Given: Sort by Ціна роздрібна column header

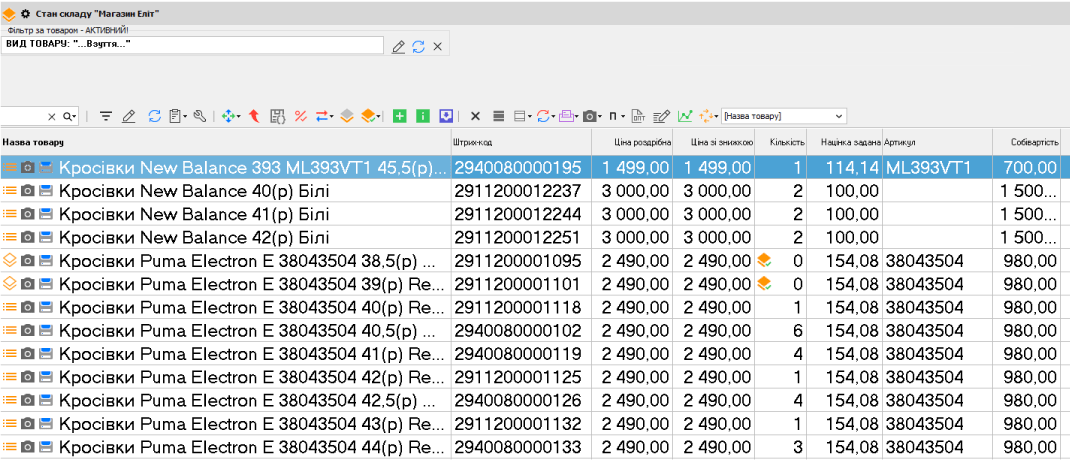Looking at the screenshot, I should [x=632, y=142].
